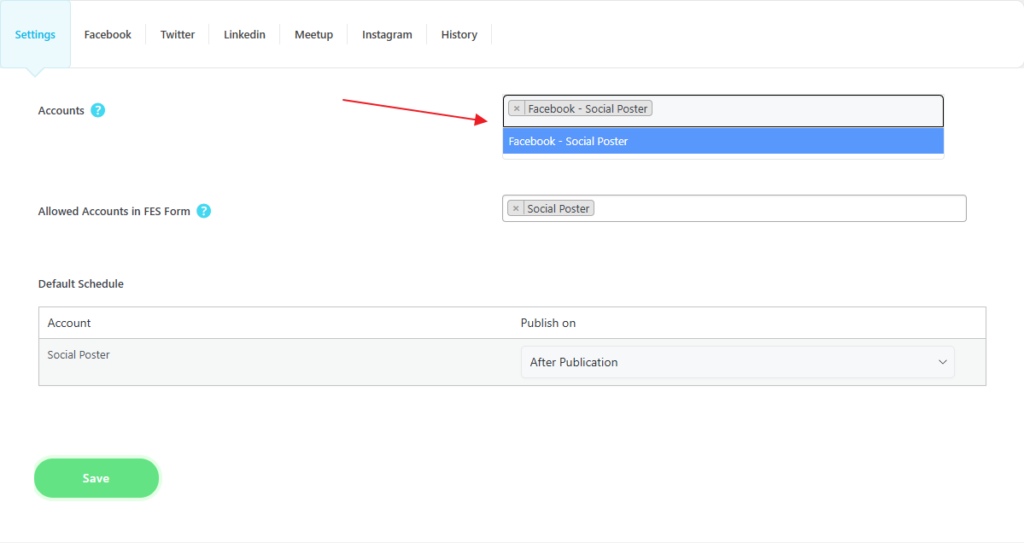Open the Instagram tab
The image size is (1024, 543).
(387, 35)
